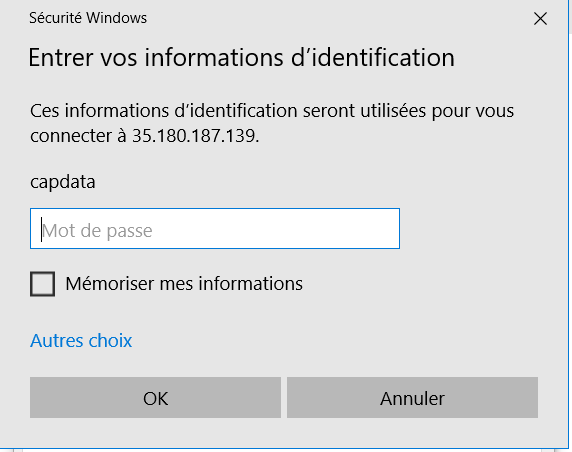This screenshot has height=452, width=572.
Task: Expand more sign-in options via Autres choix
Action: click(81, 340)
